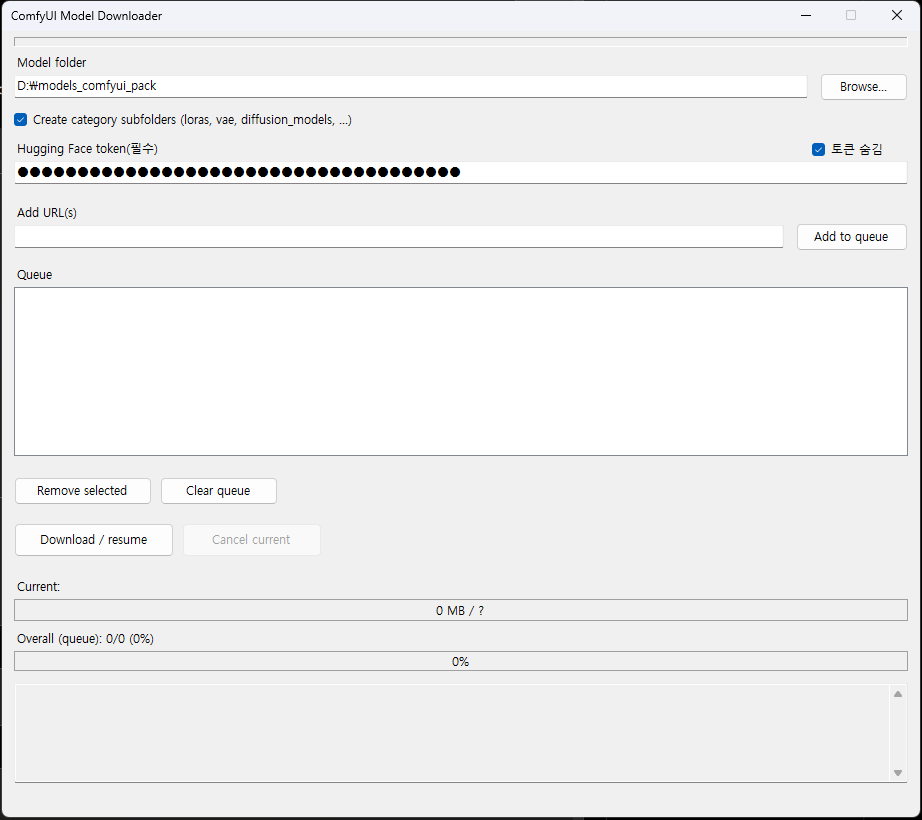Click the 'Queue' label
Screen dimensions: 922x820
click(x=35, y=275)
